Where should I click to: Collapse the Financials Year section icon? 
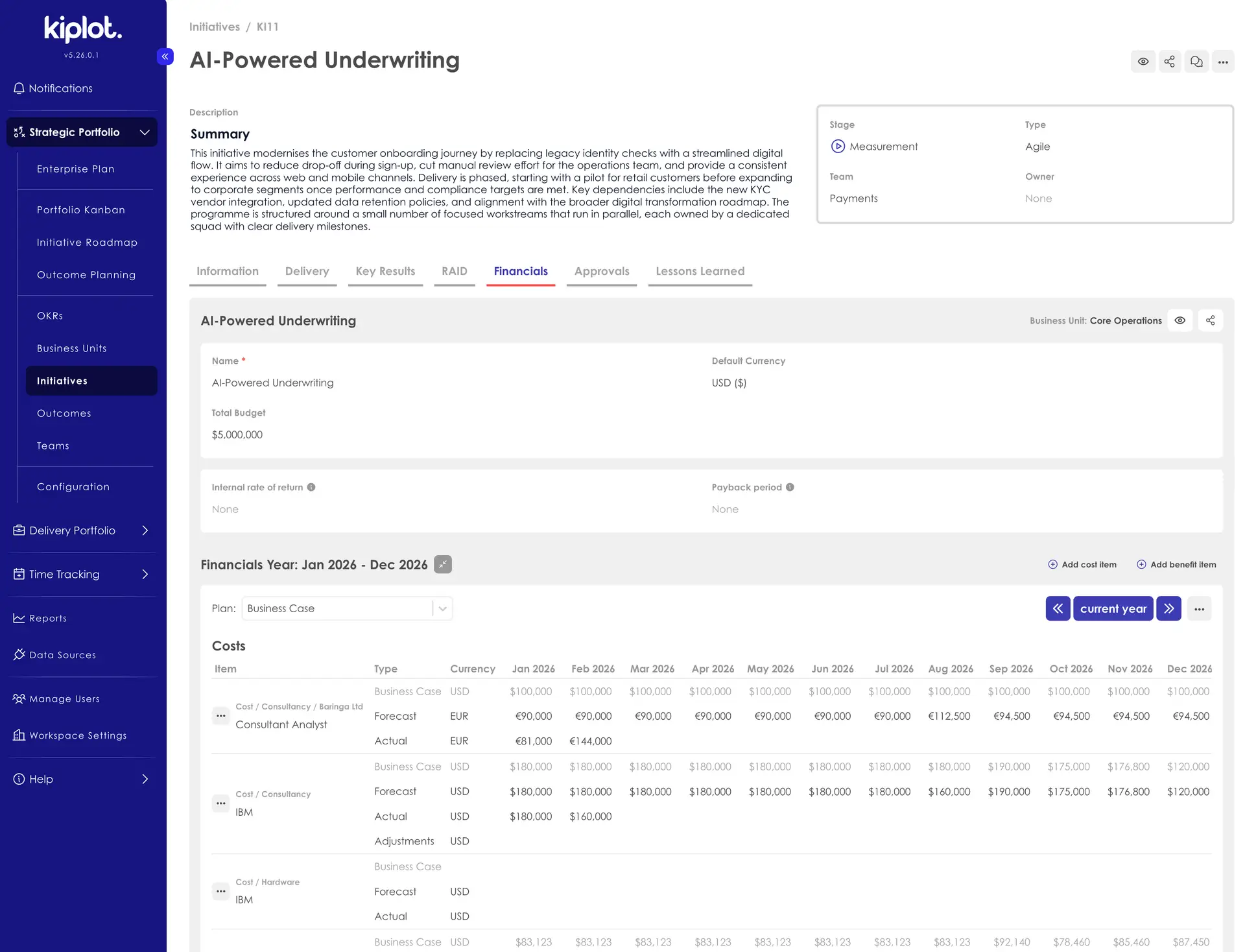click(443, 564)
